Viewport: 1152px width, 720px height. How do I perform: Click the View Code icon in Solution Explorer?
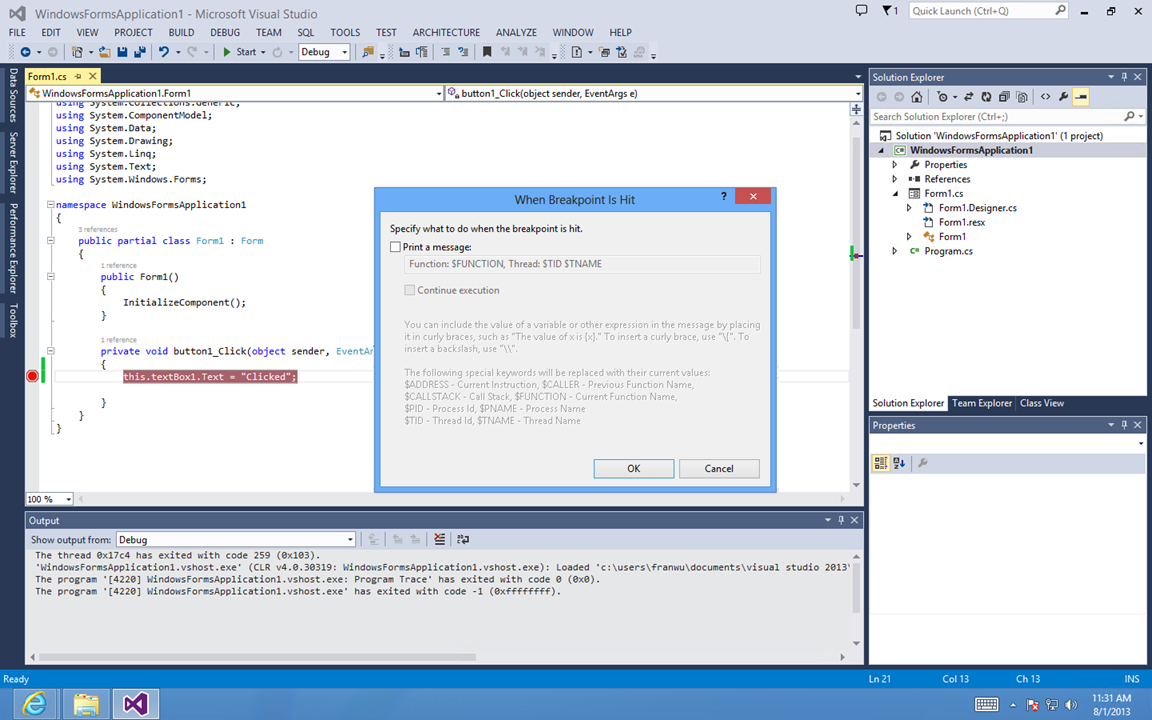point(1045,97)
